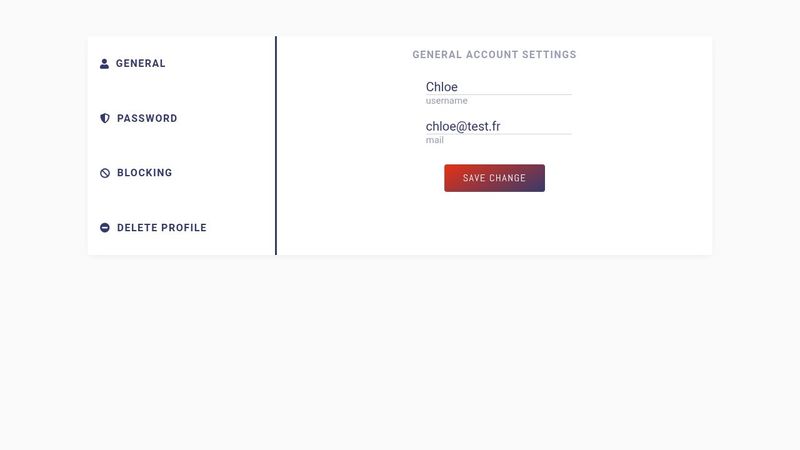This screenshot has height=450, width=800.
Task: Click the General Account Settings heading
Action: [x=494, y=55]
